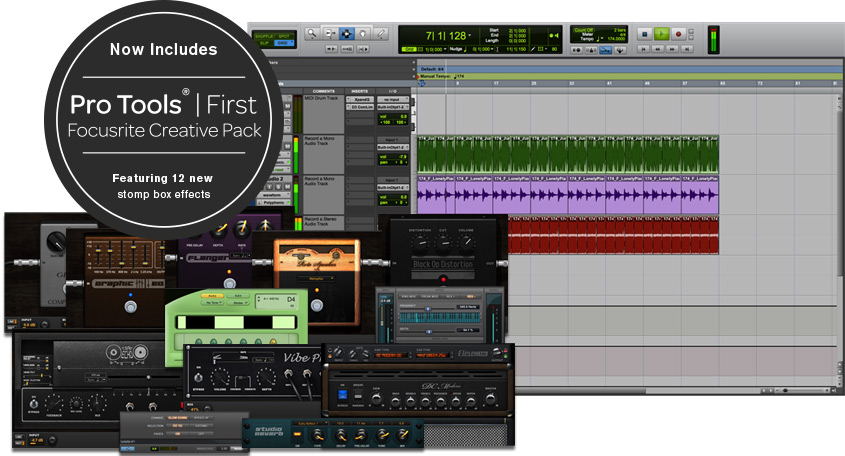Toggle Tab to Transients button
The width and height of the screenshot is (845, 456).
click(331, 49)
